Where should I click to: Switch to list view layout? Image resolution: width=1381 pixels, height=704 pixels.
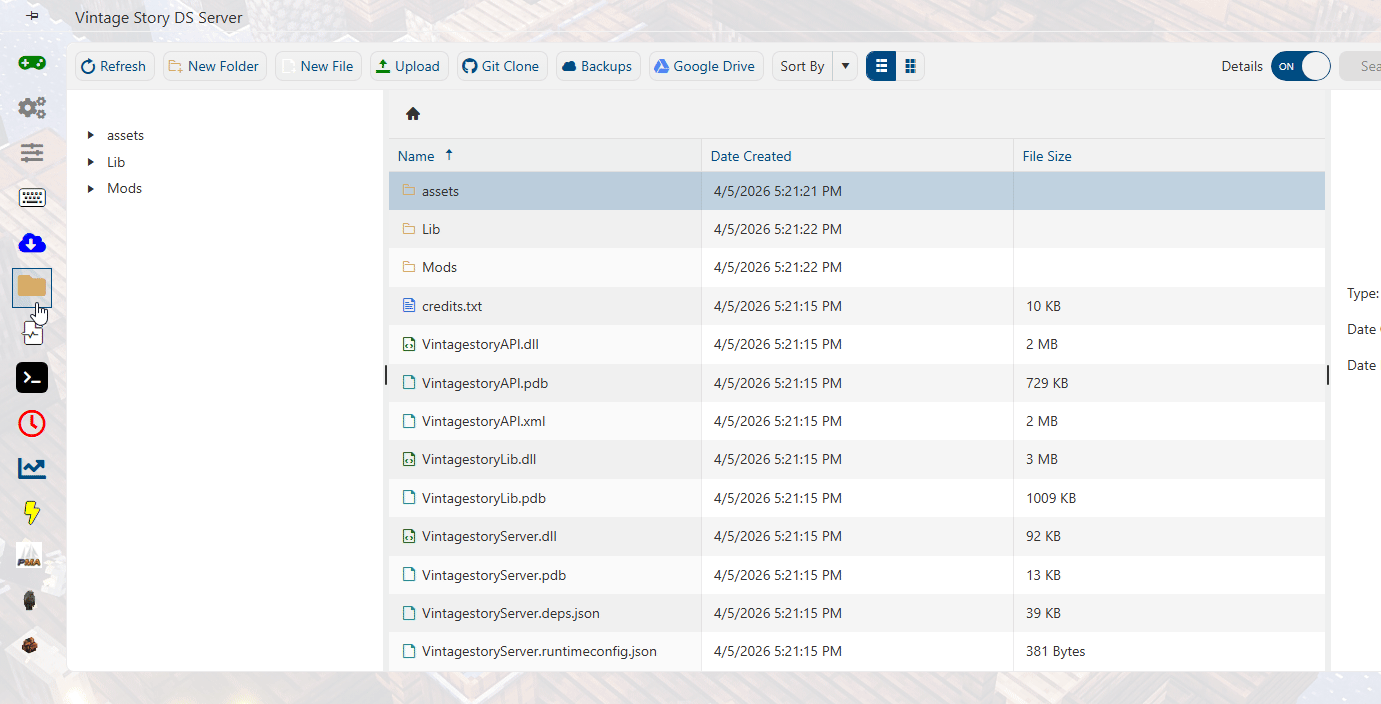(881, 66)
